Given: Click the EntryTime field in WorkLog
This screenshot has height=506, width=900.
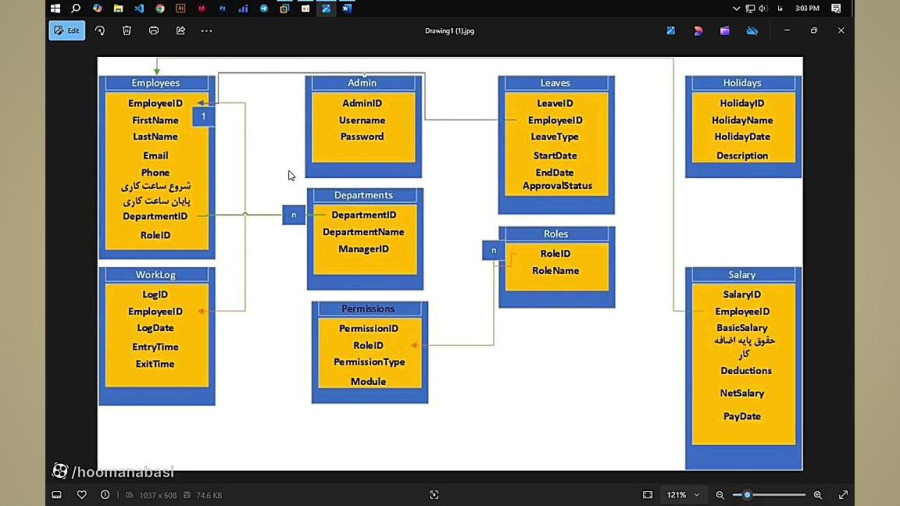Looking at the screenshot, I should [x=155, y=347].
